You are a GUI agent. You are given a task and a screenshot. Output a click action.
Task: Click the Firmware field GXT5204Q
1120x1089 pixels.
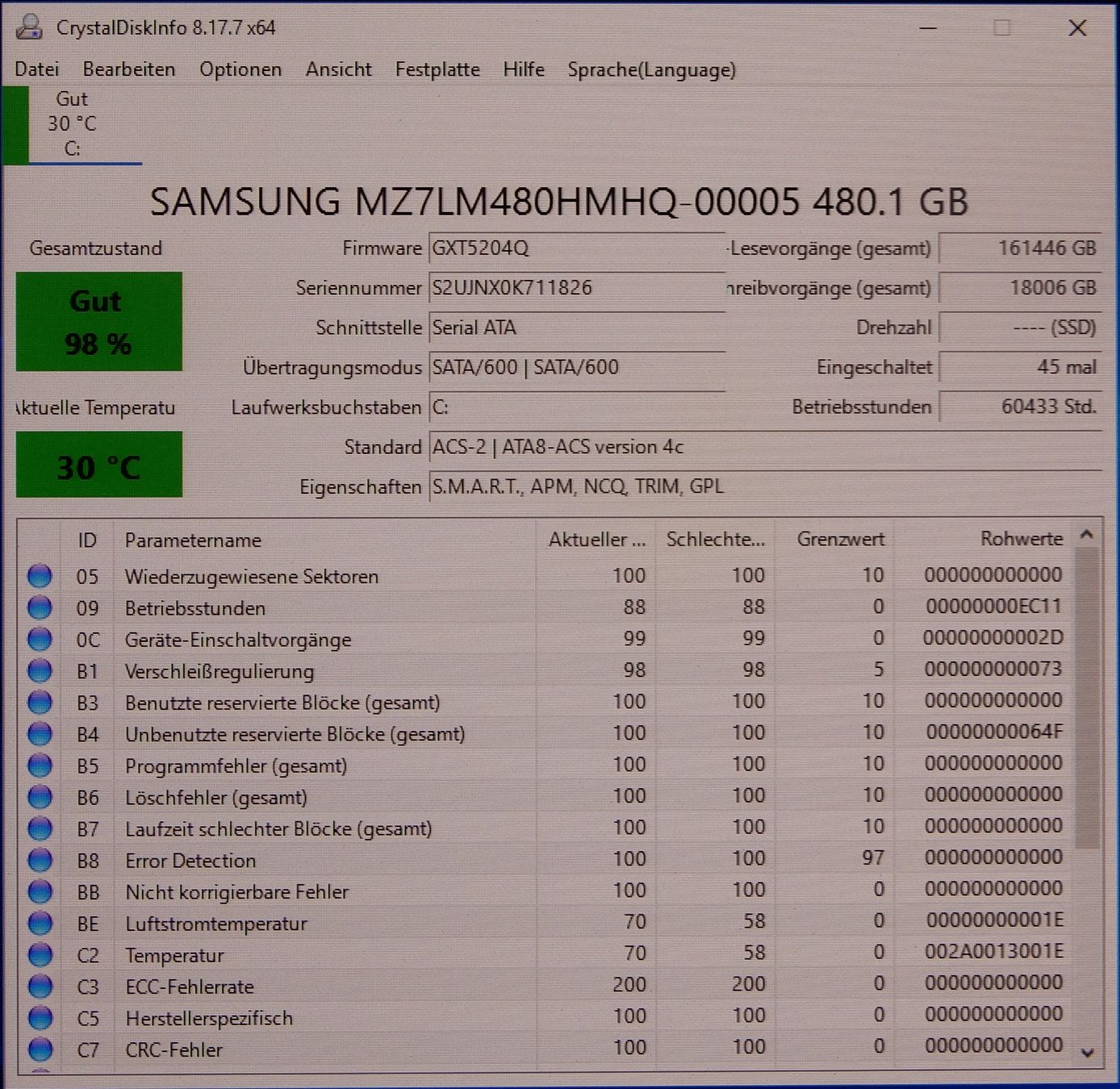[x=577, y=248]
